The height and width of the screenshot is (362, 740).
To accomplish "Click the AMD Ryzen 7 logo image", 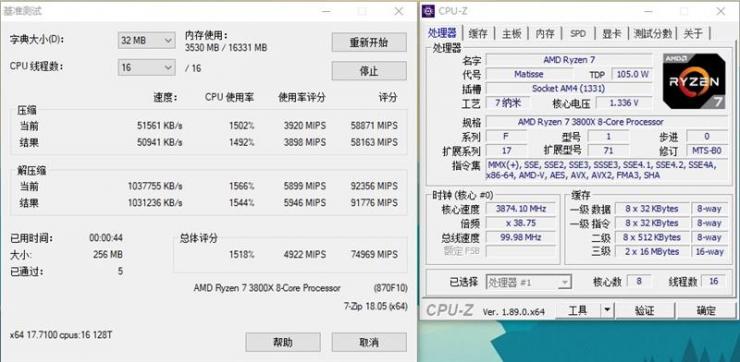I will coord(694,81).
